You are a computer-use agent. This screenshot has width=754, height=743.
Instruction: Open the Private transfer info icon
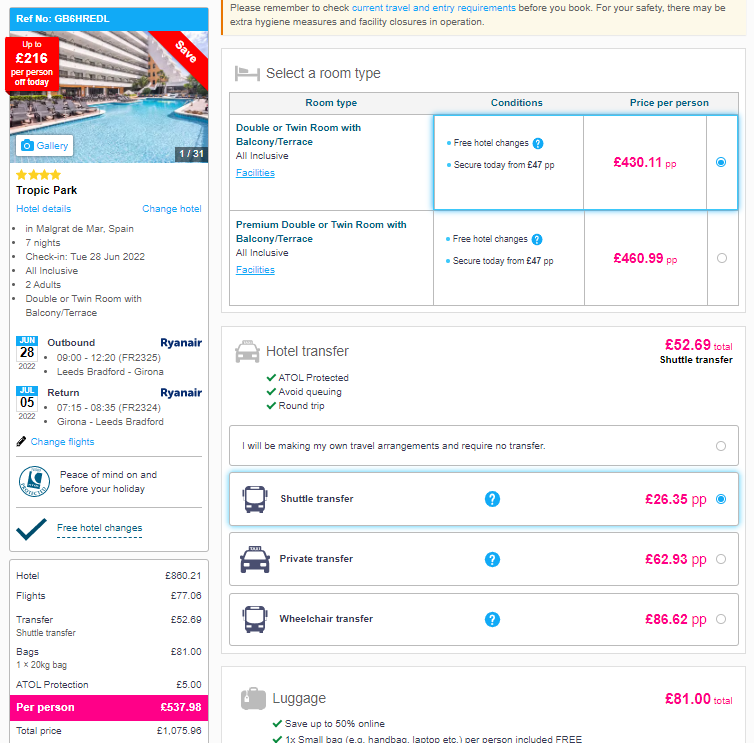click(492, 559)
